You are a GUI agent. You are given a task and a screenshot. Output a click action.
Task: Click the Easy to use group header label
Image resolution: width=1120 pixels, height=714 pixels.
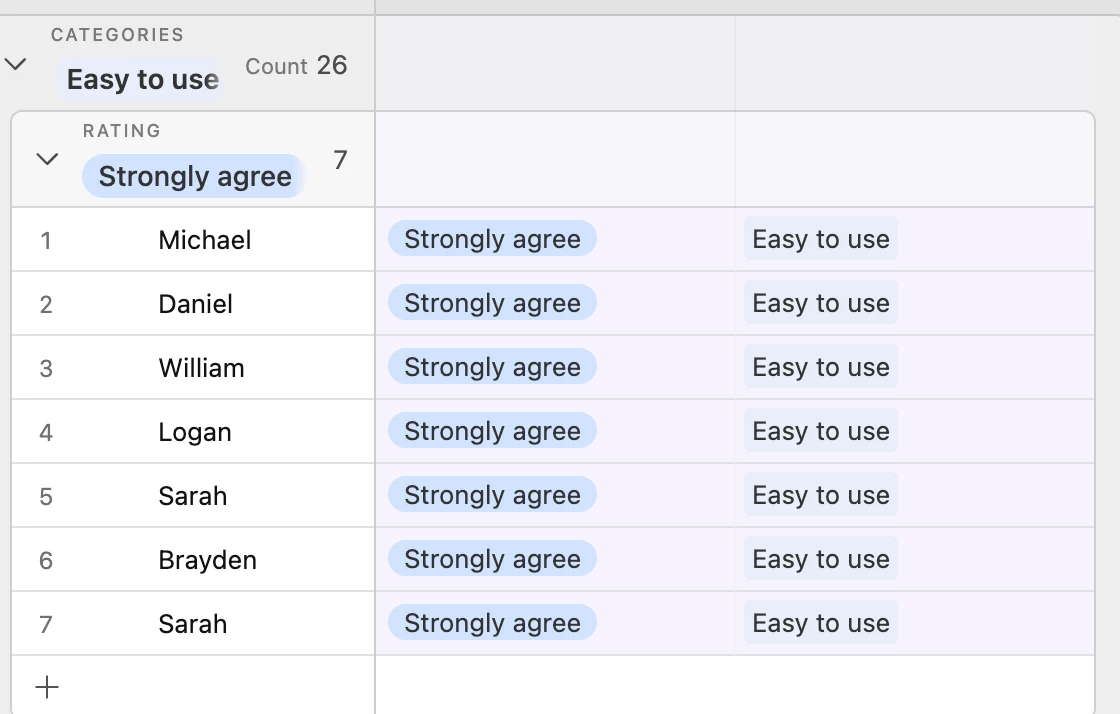click(x=142, y=79)
